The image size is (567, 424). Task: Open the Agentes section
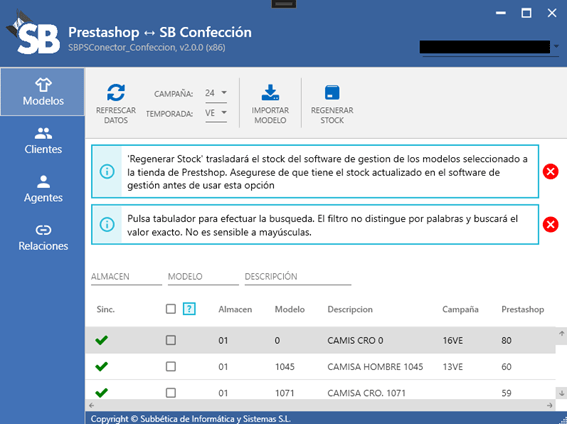(43, 189)
